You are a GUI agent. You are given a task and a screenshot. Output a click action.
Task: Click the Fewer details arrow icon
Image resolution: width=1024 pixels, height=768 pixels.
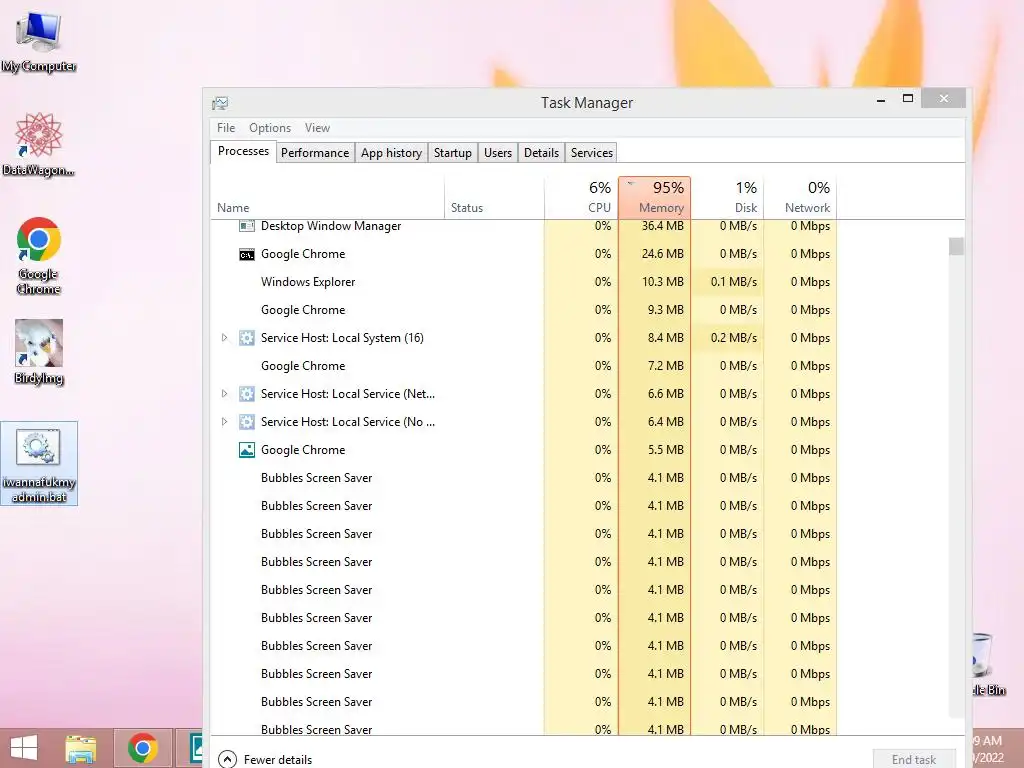[227, 759]
